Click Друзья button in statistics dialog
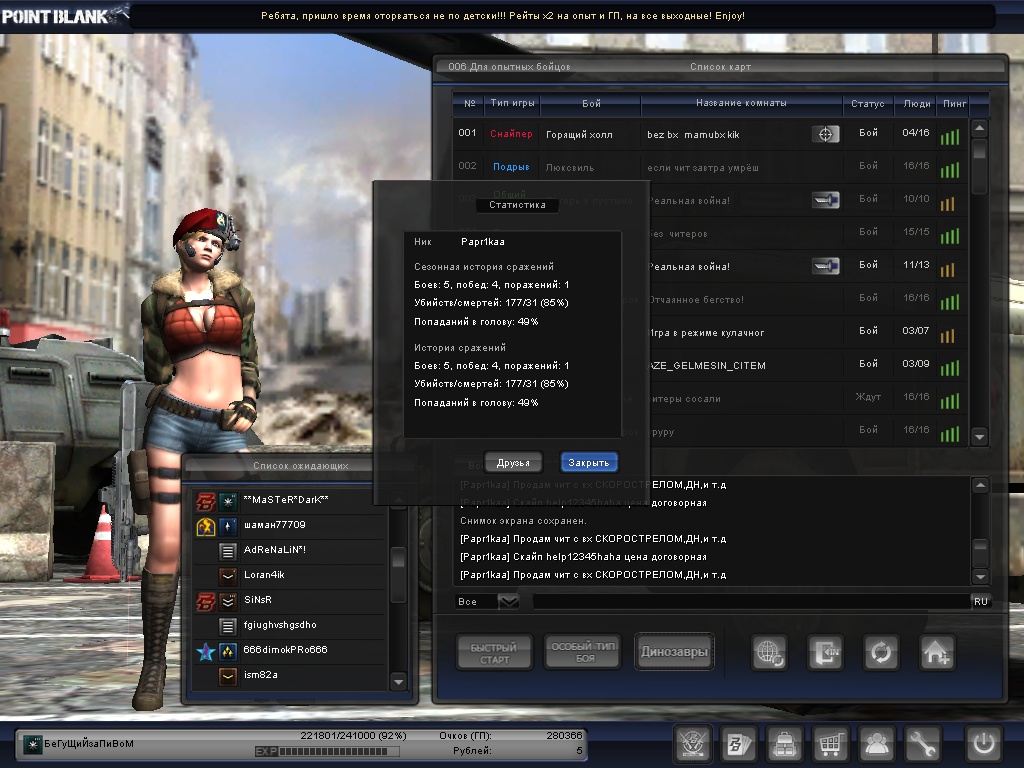The height and width of the screenshot is (768, 1024). (x=513, y=462)
